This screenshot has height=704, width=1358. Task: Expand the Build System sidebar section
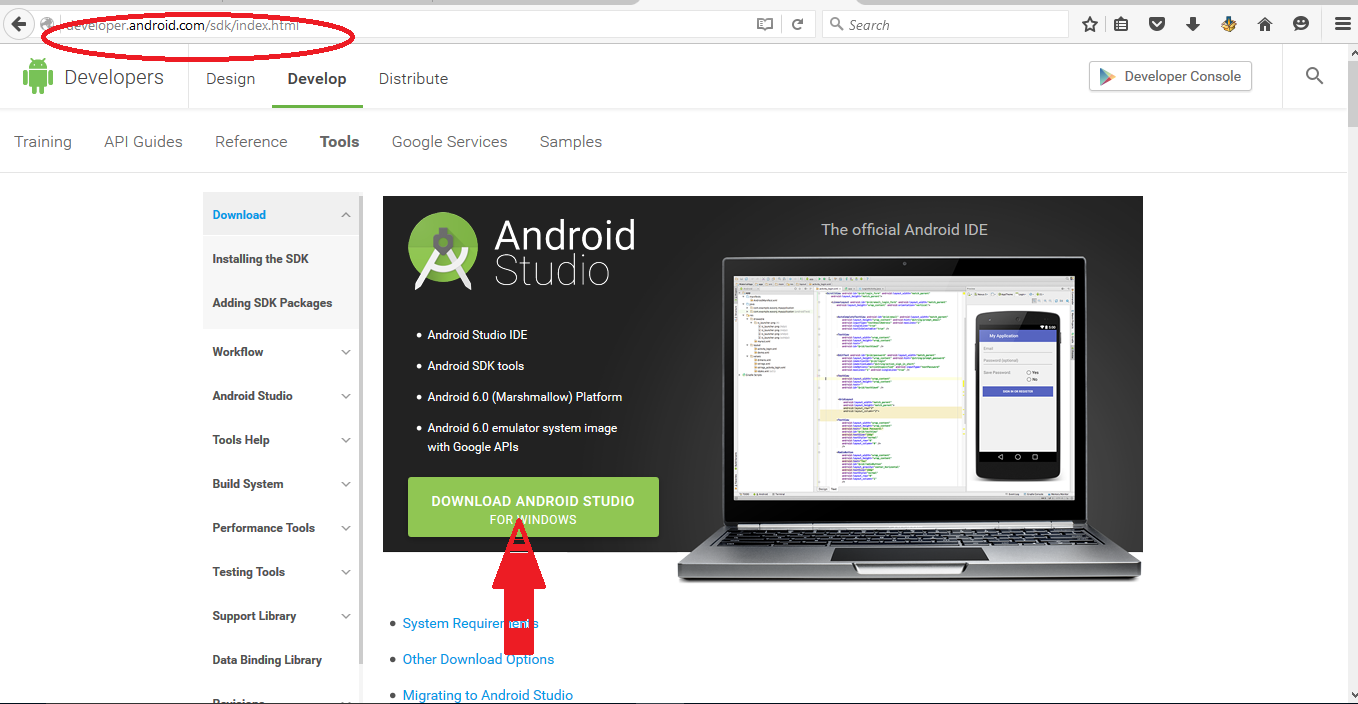pos(346,484)
